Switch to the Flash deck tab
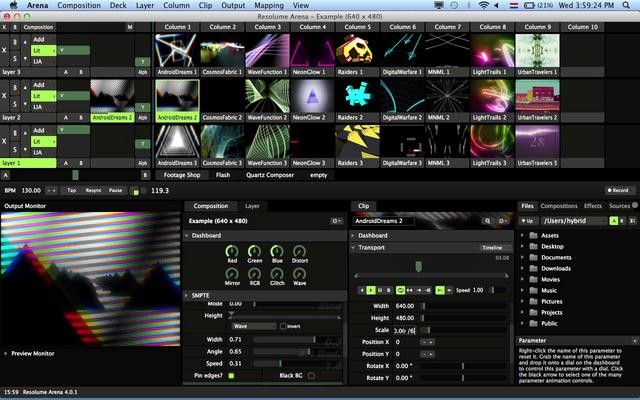640x400 pixels. (223, 175)
